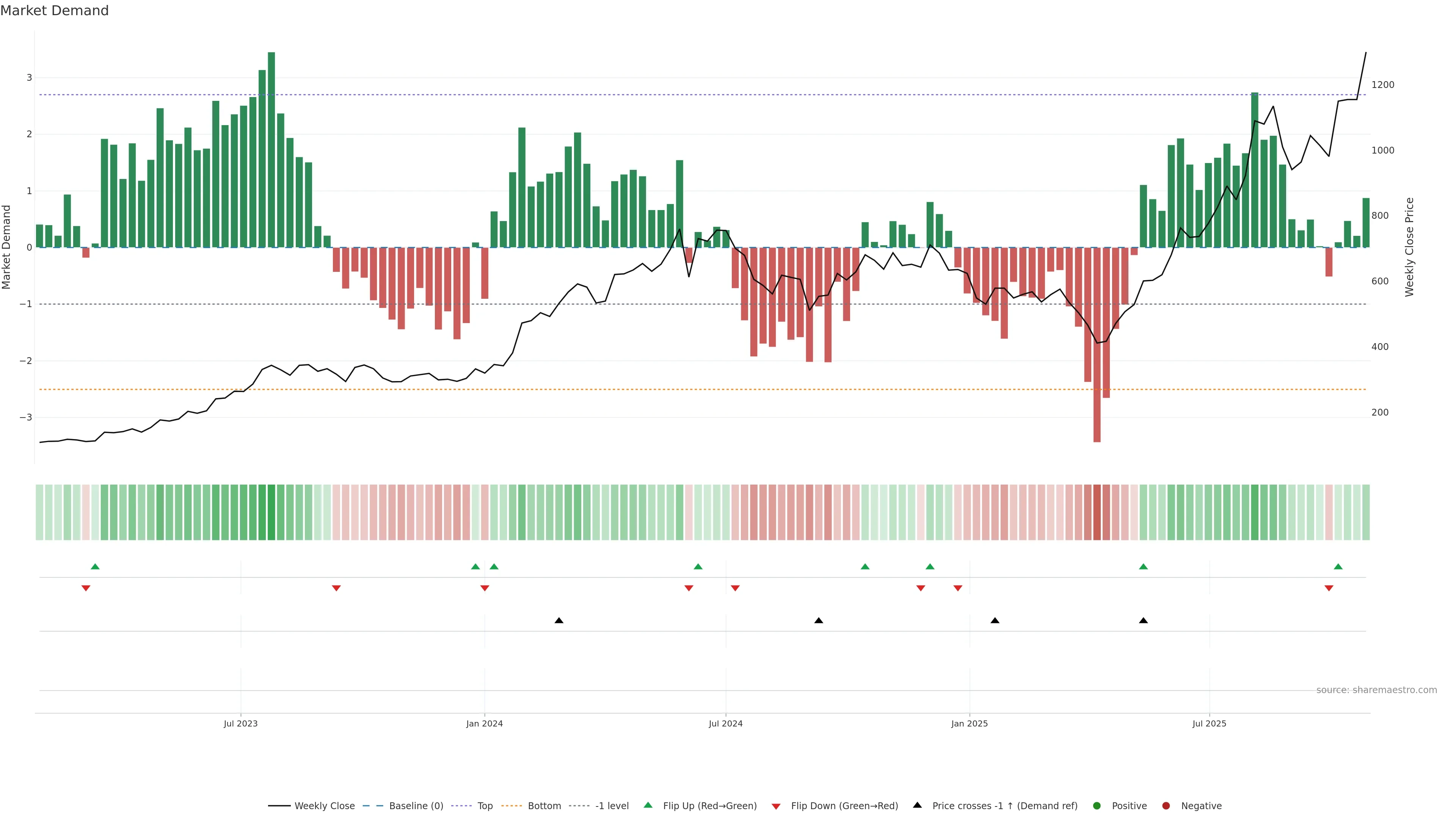1456x819 pixels.
Task: Click the -1 level legend entry
Action: coord(612,806)
